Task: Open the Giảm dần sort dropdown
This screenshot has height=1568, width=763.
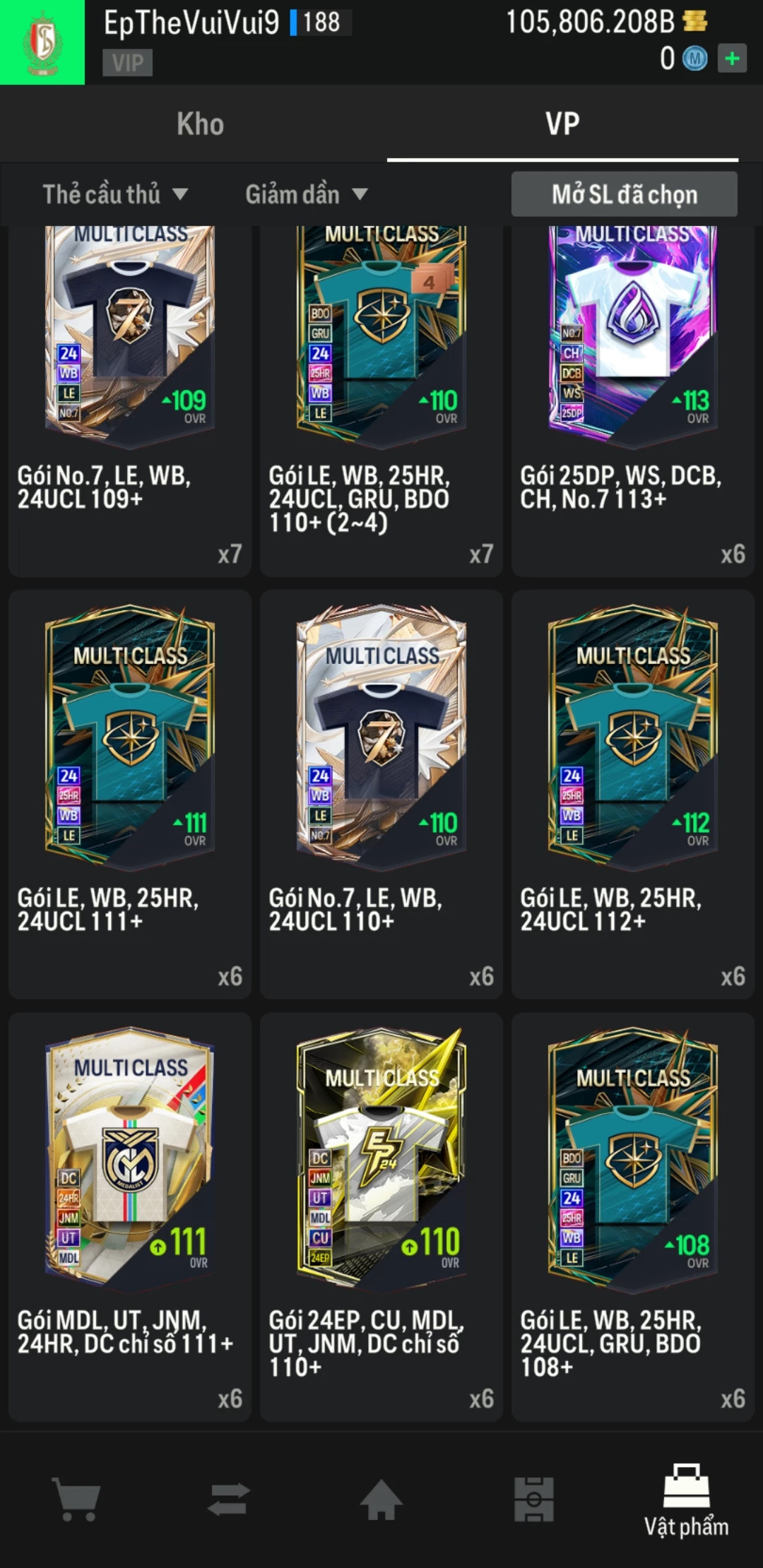Action: [307, 194]
